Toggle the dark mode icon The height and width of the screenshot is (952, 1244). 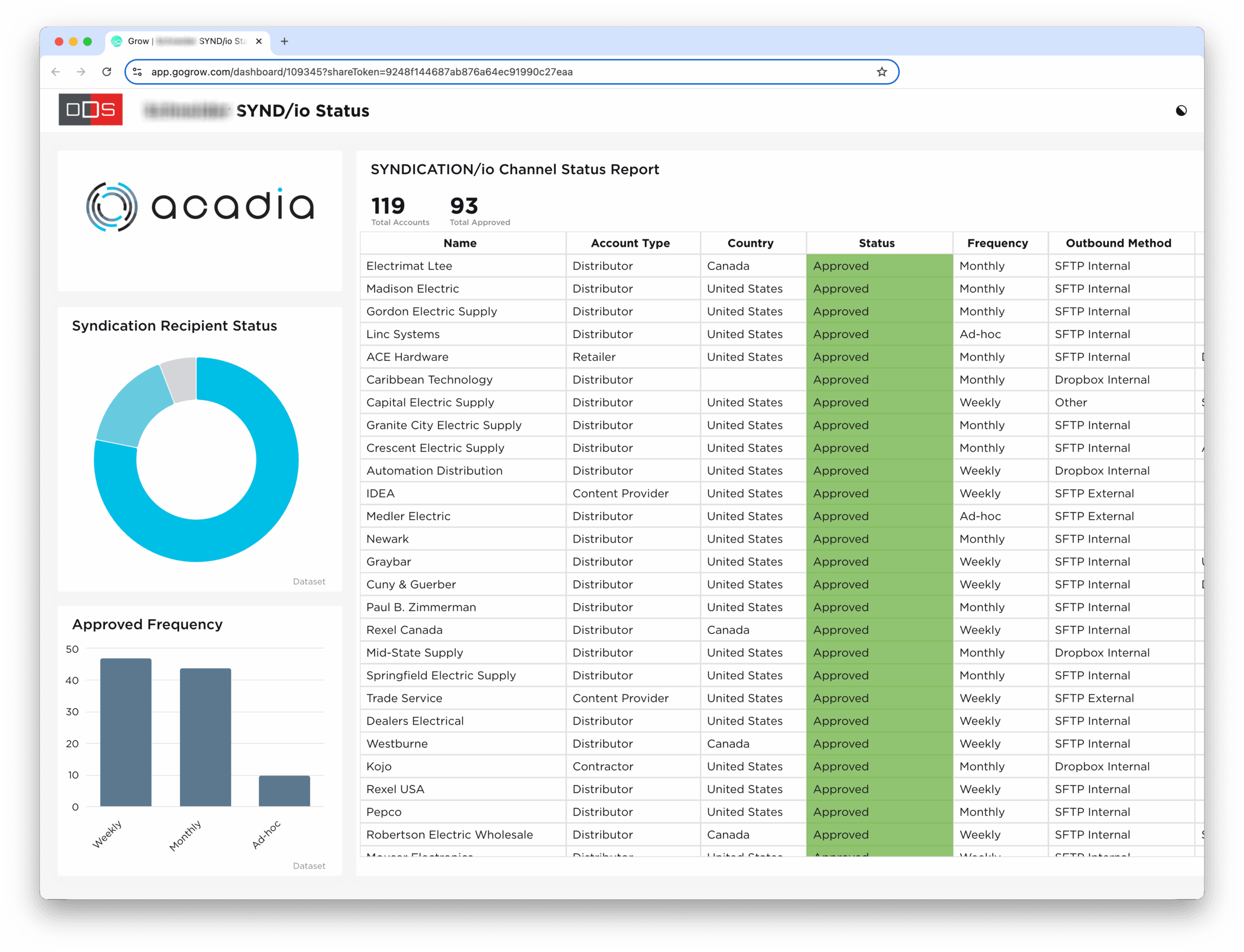click(x=1181, y=111)
